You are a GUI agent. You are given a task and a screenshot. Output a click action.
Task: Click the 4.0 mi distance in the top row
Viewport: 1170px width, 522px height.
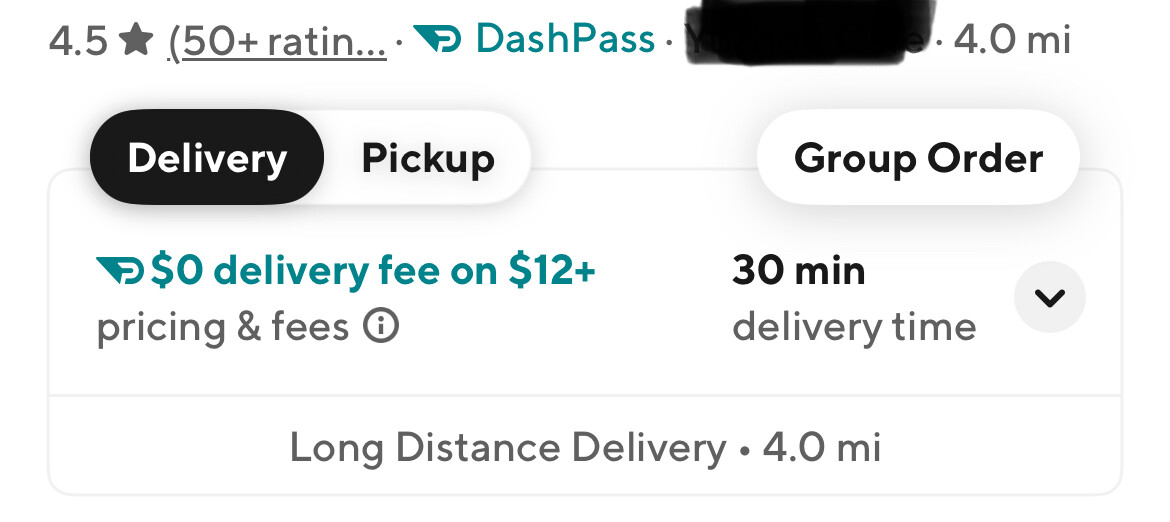click(1012, 41)
